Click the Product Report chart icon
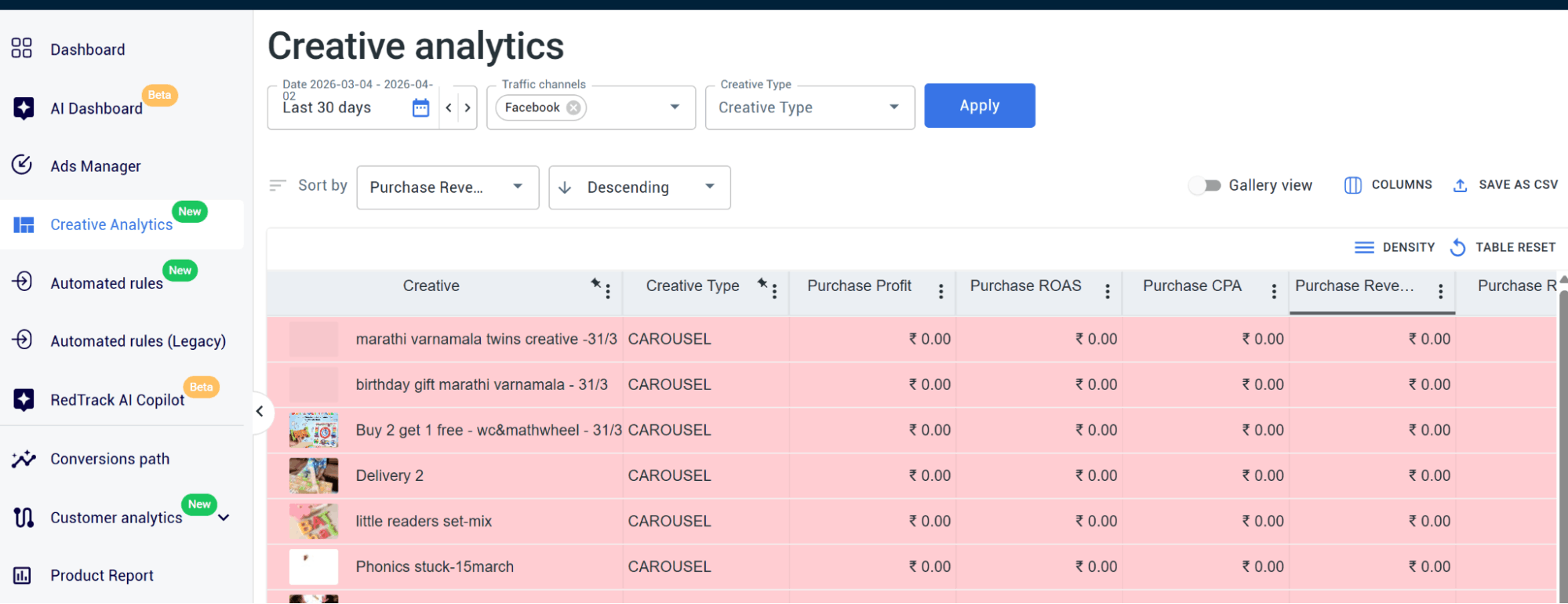The image size is (1568, 604). pyautogui.click(x=22, y=576)
